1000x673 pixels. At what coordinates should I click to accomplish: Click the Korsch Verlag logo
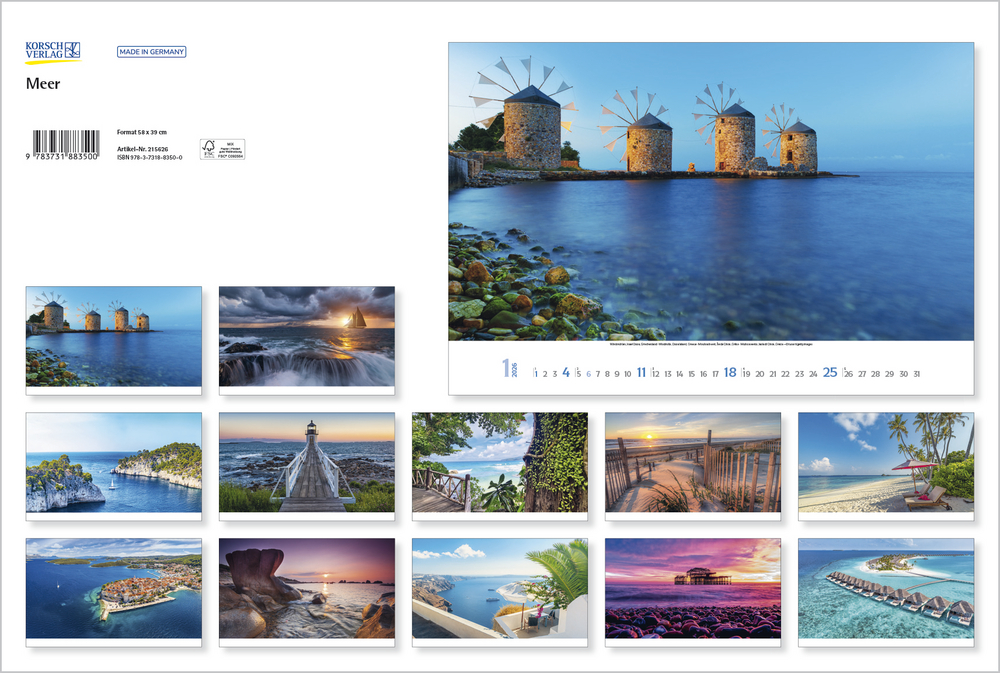click(53, 52)
